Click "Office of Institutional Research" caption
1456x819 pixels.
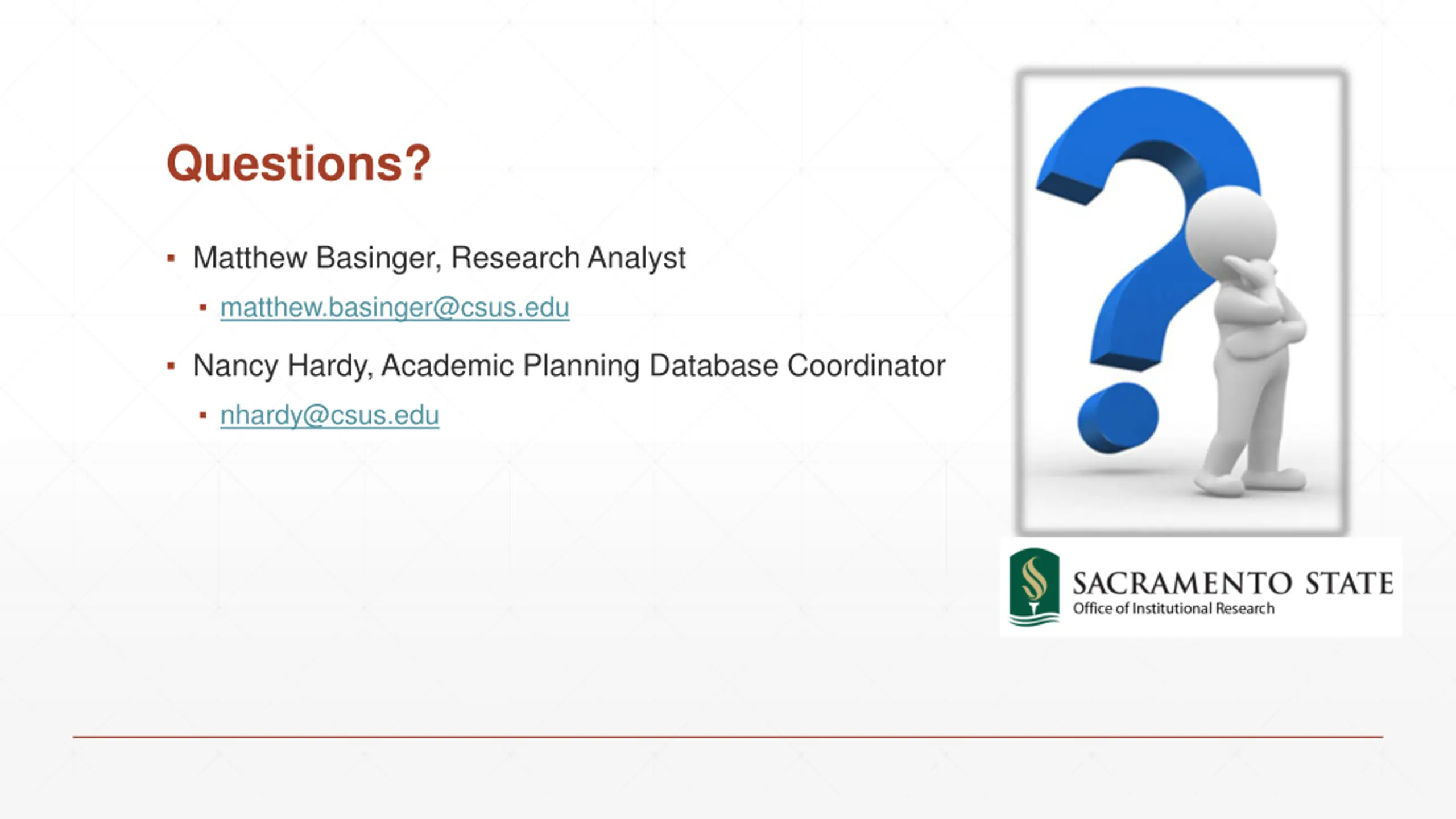click(1173, 609)
